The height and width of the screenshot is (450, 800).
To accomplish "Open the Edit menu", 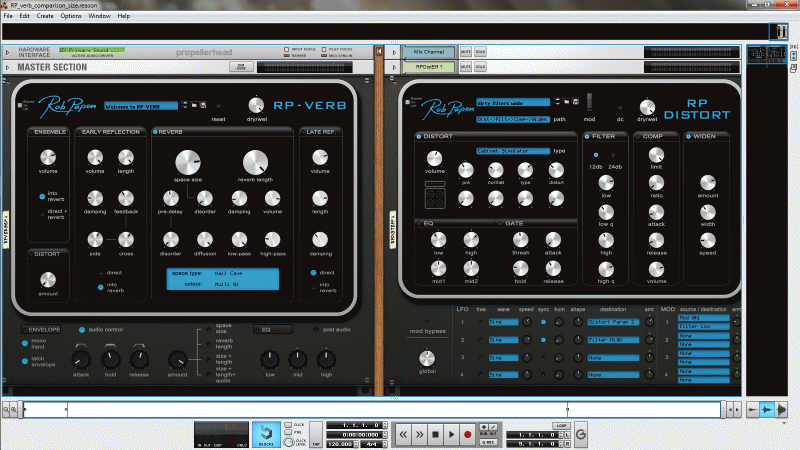I will (x=24, y=16).
